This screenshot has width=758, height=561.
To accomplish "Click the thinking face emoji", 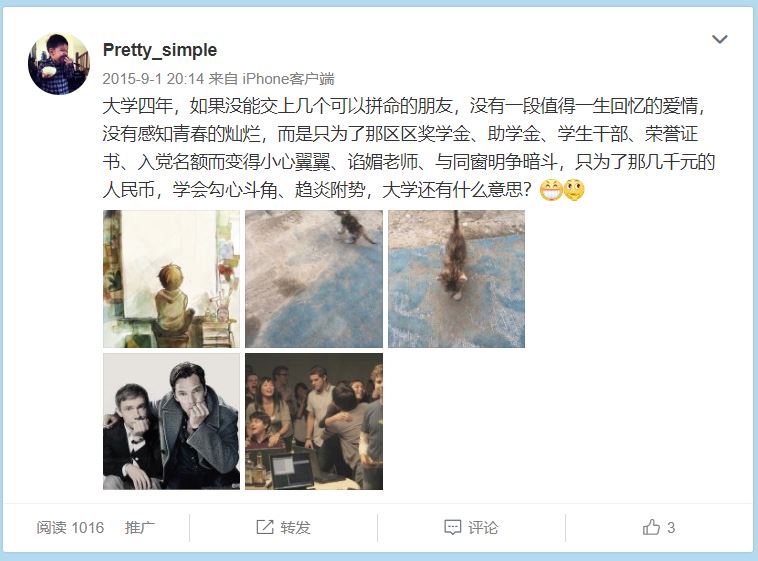I will 574,190.
